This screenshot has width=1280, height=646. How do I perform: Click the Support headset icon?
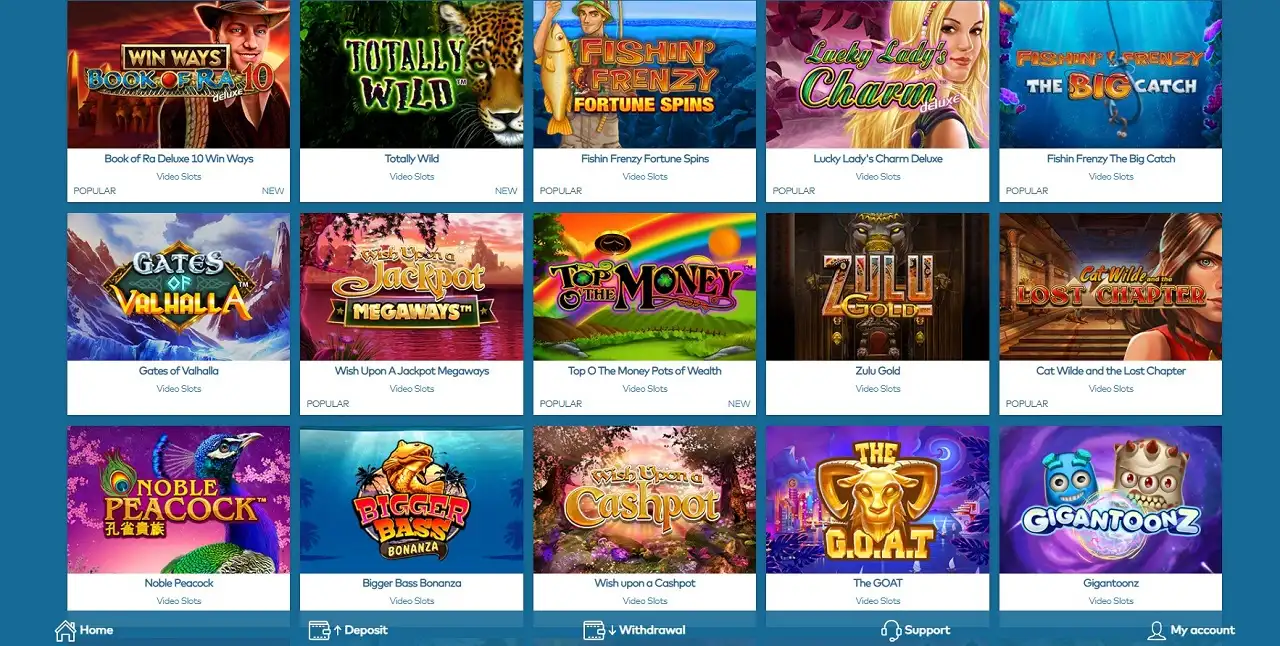click(890, 630)
